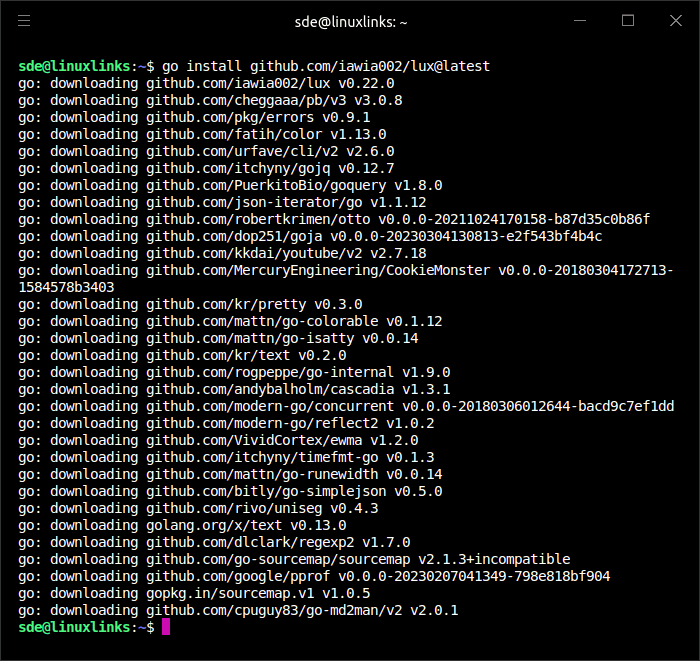Click the gopkg.in/sourcemap.v1 v1.0.5 line
Viewport: 700px width, 661px height.
(194, 593)
